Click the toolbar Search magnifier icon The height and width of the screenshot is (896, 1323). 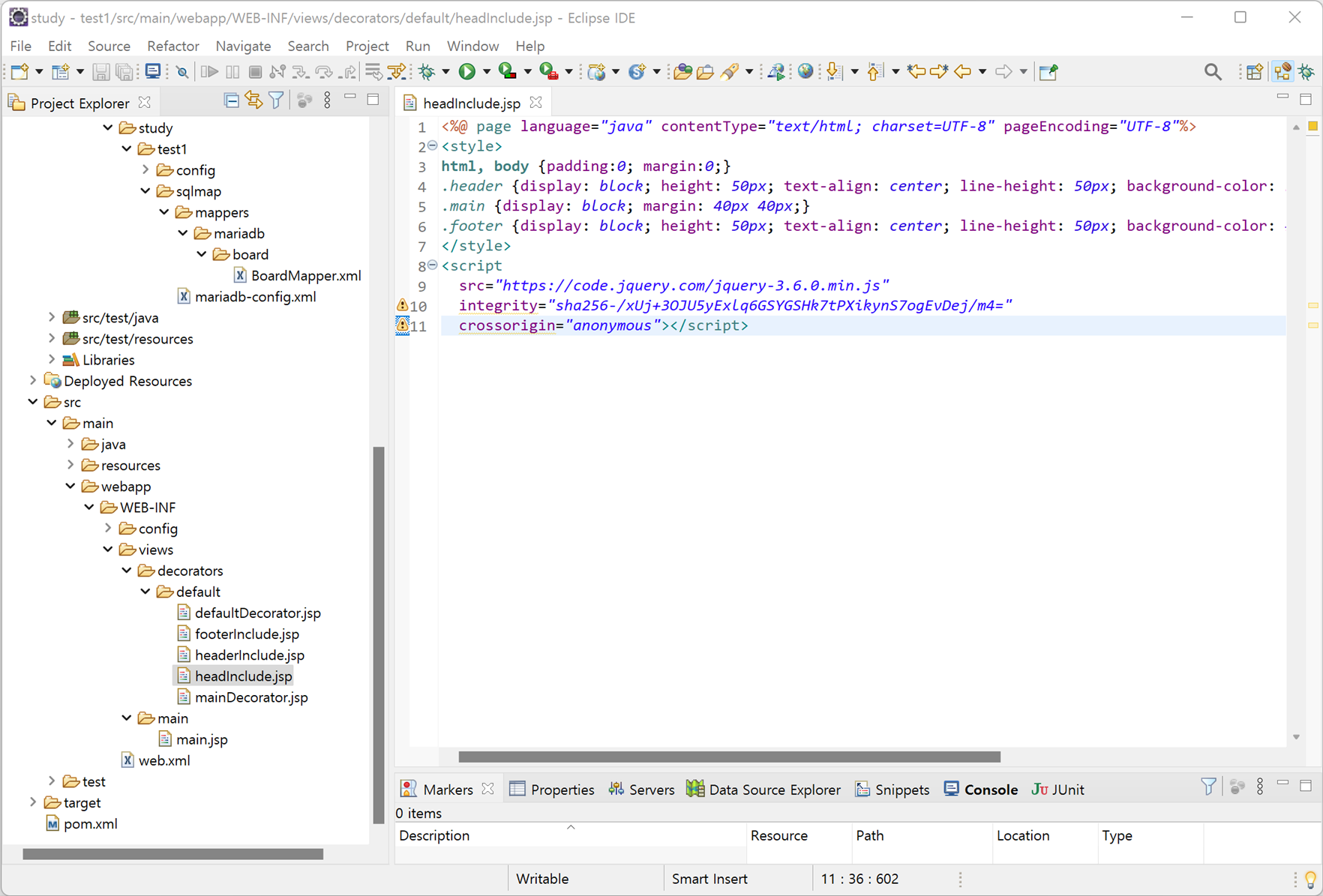[x=1213, y=72]
